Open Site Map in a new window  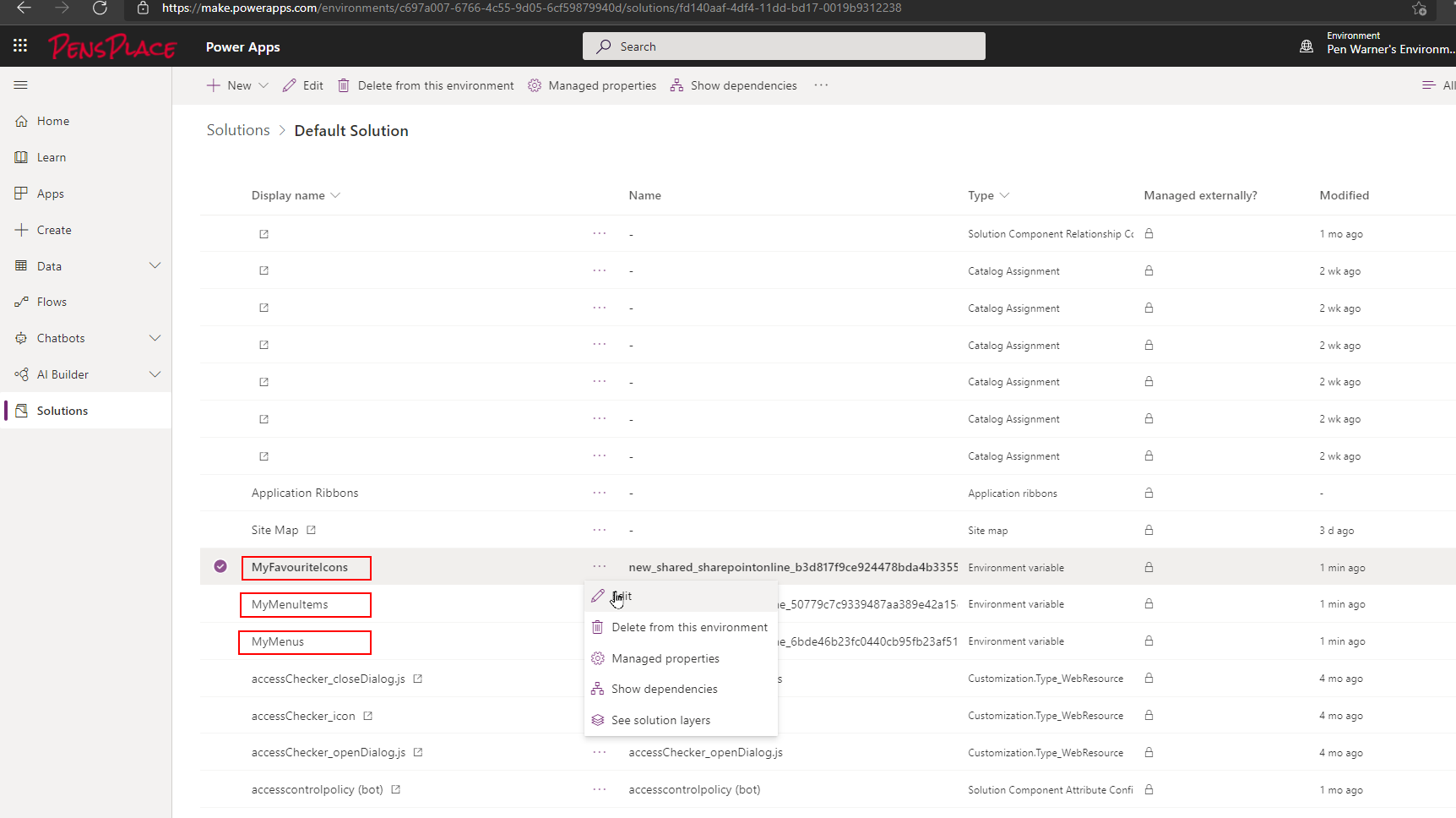click(311, 529)
